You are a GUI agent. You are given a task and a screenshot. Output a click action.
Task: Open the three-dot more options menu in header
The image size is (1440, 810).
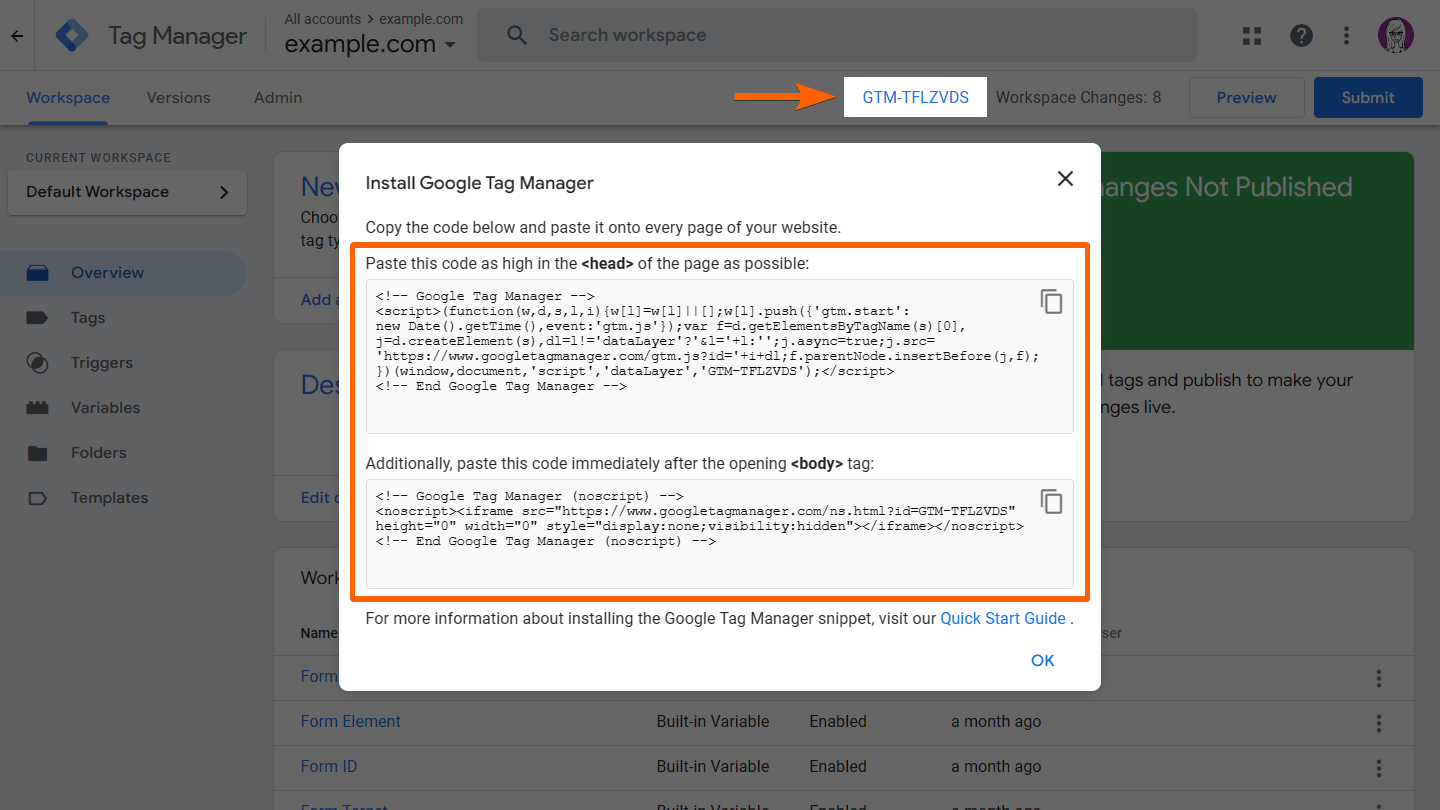point(1347,36)
